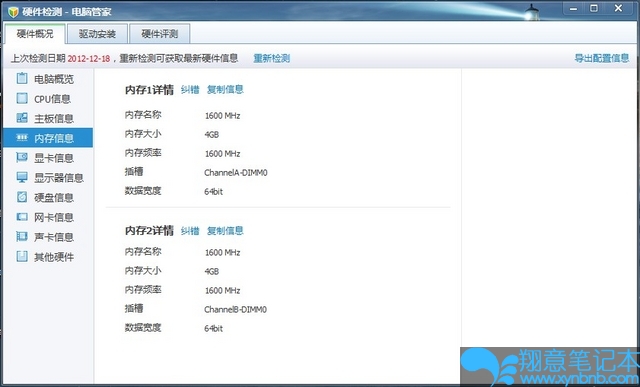Viewport: 640px width, 387px height.
Task: Click the 主板信息 motherboard icon
Action: coord(22,118)
